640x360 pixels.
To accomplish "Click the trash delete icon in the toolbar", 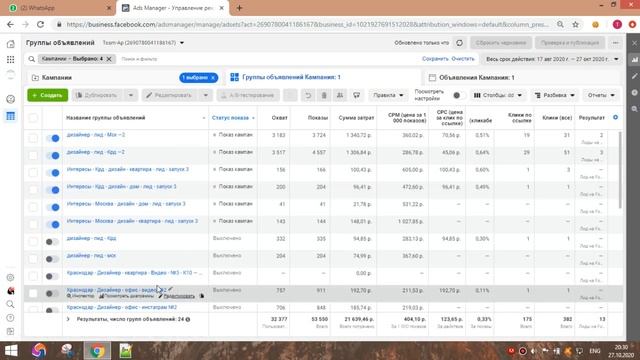I will [x=324, y=95].
